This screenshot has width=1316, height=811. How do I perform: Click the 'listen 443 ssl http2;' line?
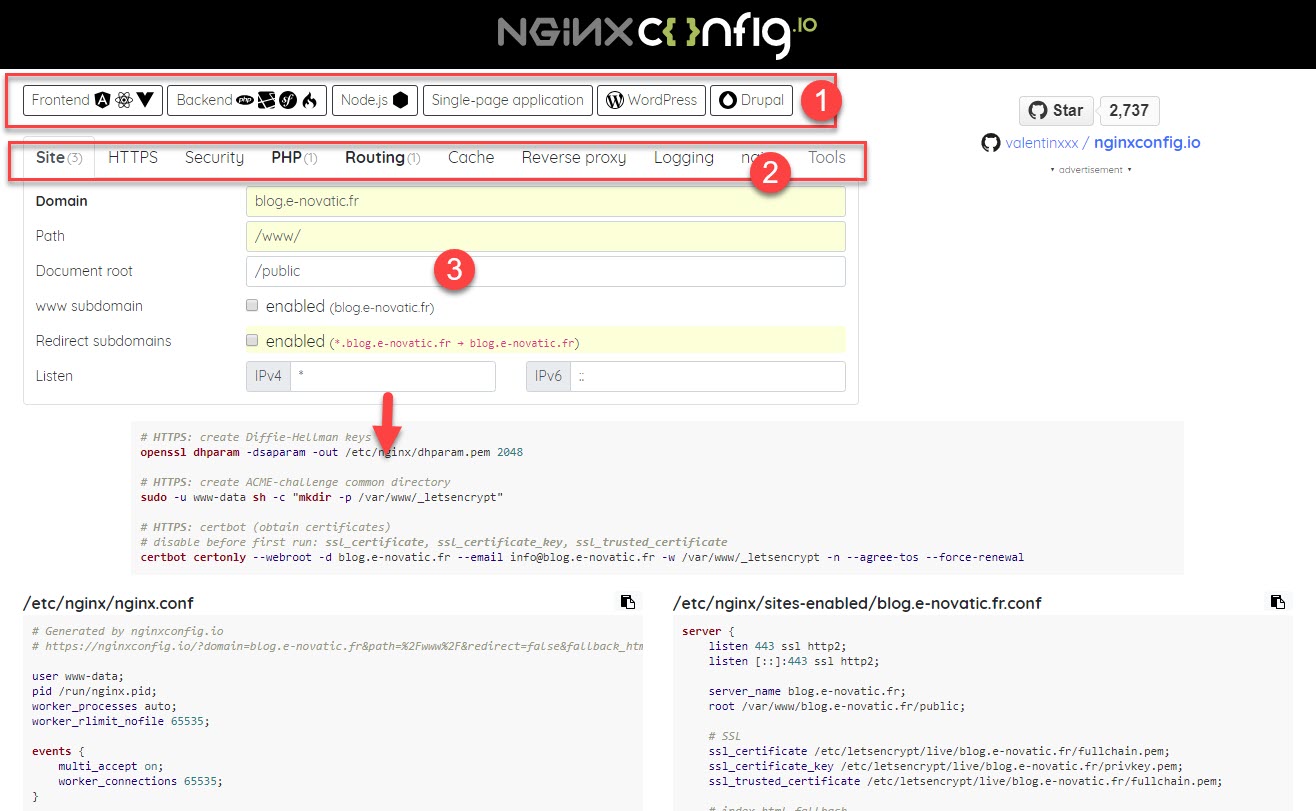[778, 646]
